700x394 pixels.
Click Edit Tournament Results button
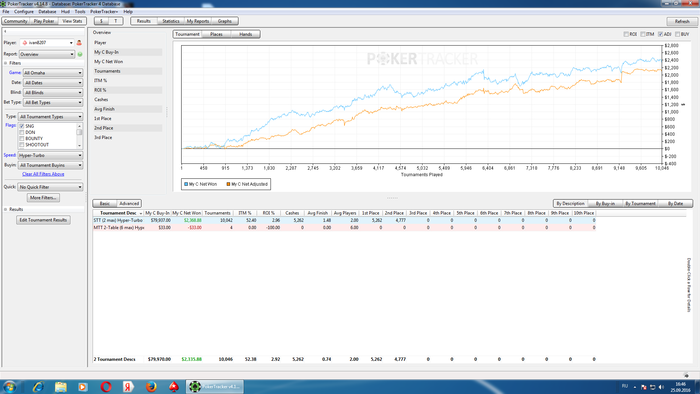click(x=43, y=220)
